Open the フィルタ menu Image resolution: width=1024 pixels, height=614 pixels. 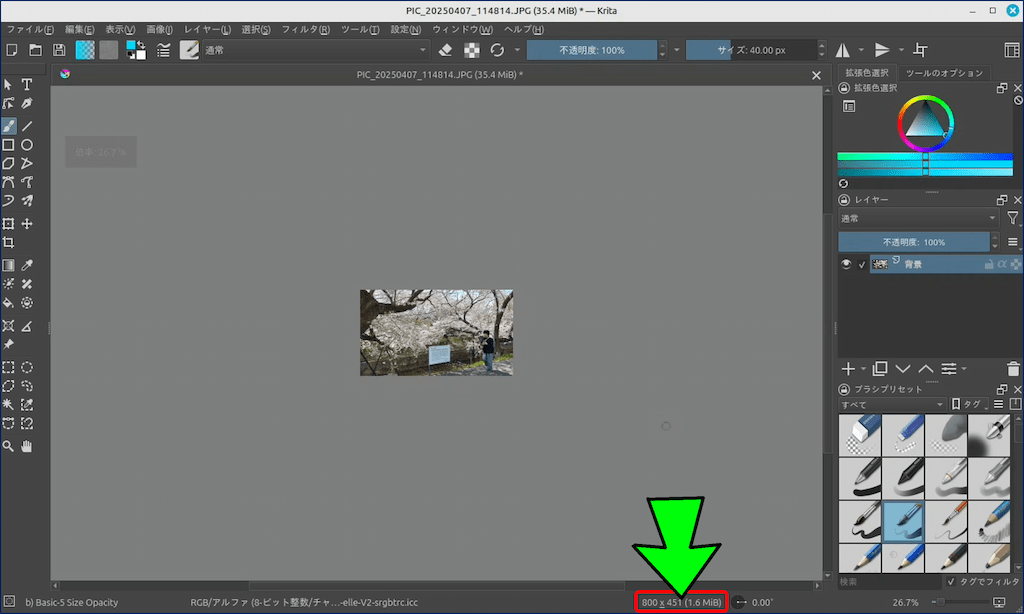305,29
